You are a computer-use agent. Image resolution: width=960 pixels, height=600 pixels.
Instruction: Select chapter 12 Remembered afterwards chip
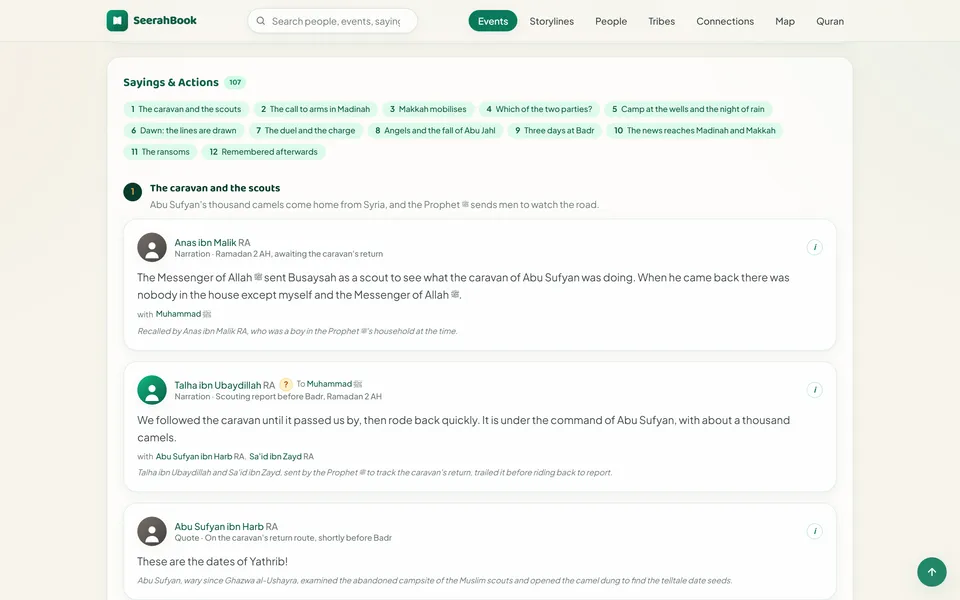263,152
